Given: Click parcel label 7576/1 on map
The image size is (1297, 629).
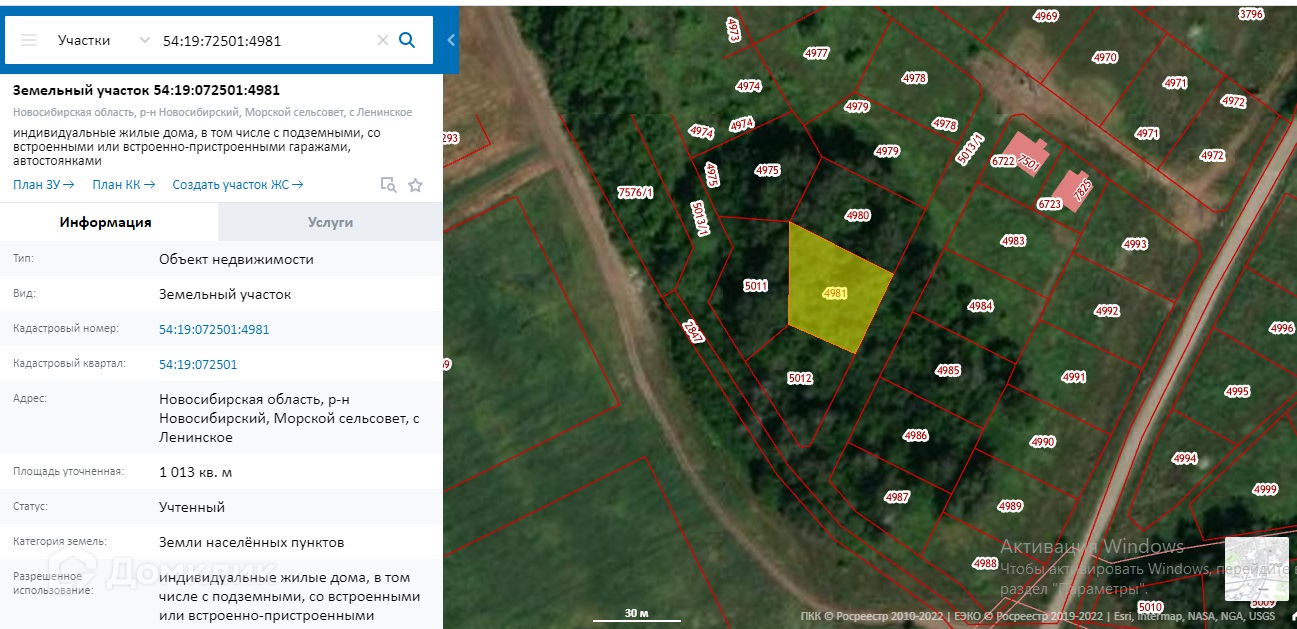Looking at the screenshot, I should point(636,192).
